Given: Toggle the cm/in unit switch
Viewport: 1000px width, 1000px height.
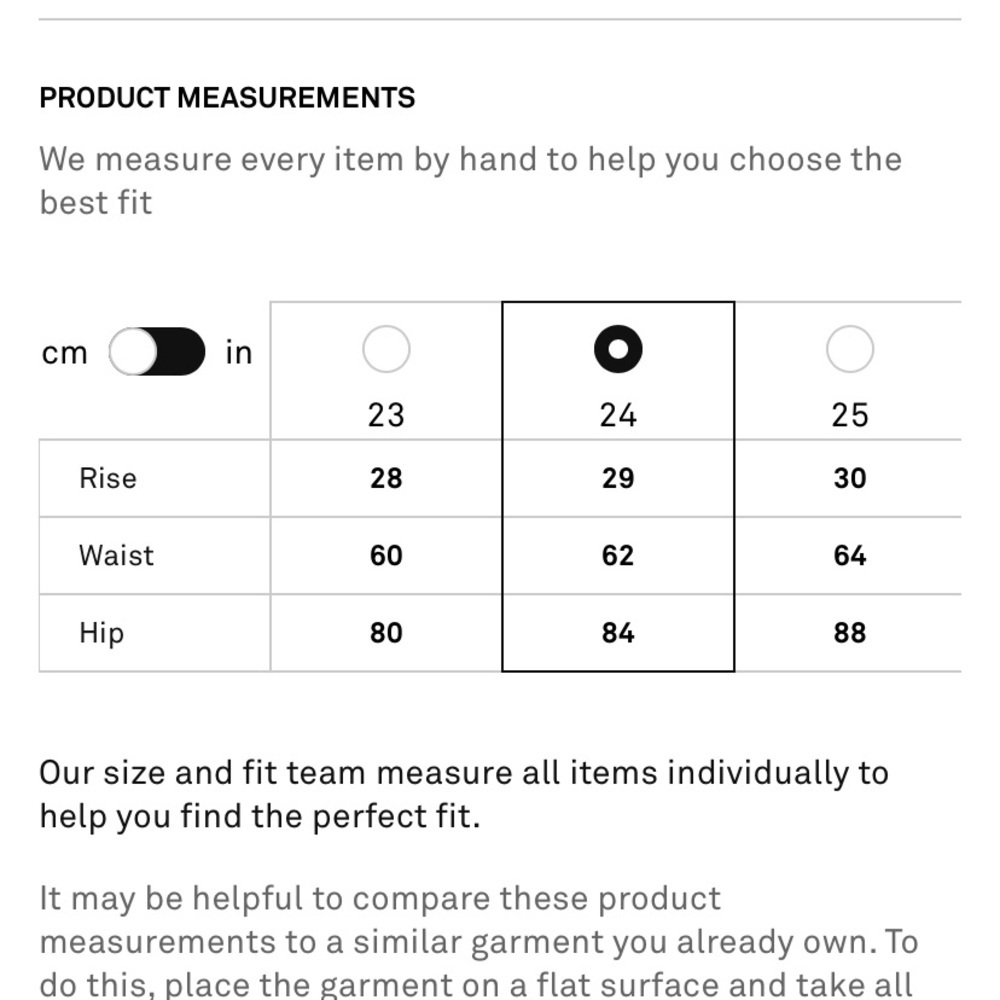Looking at the screenshot, I should [x=157, y=352].
